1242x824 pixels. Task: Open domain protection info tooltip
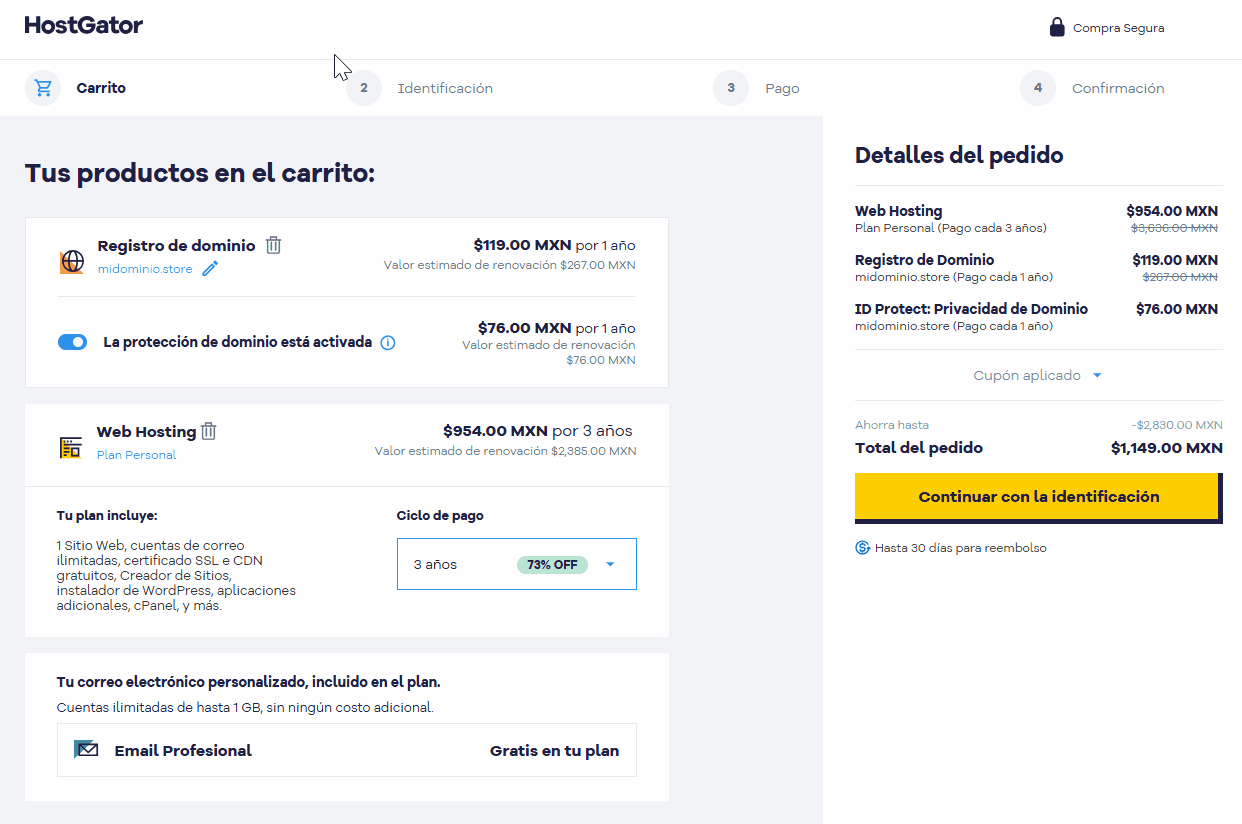[x=388, y=342]
